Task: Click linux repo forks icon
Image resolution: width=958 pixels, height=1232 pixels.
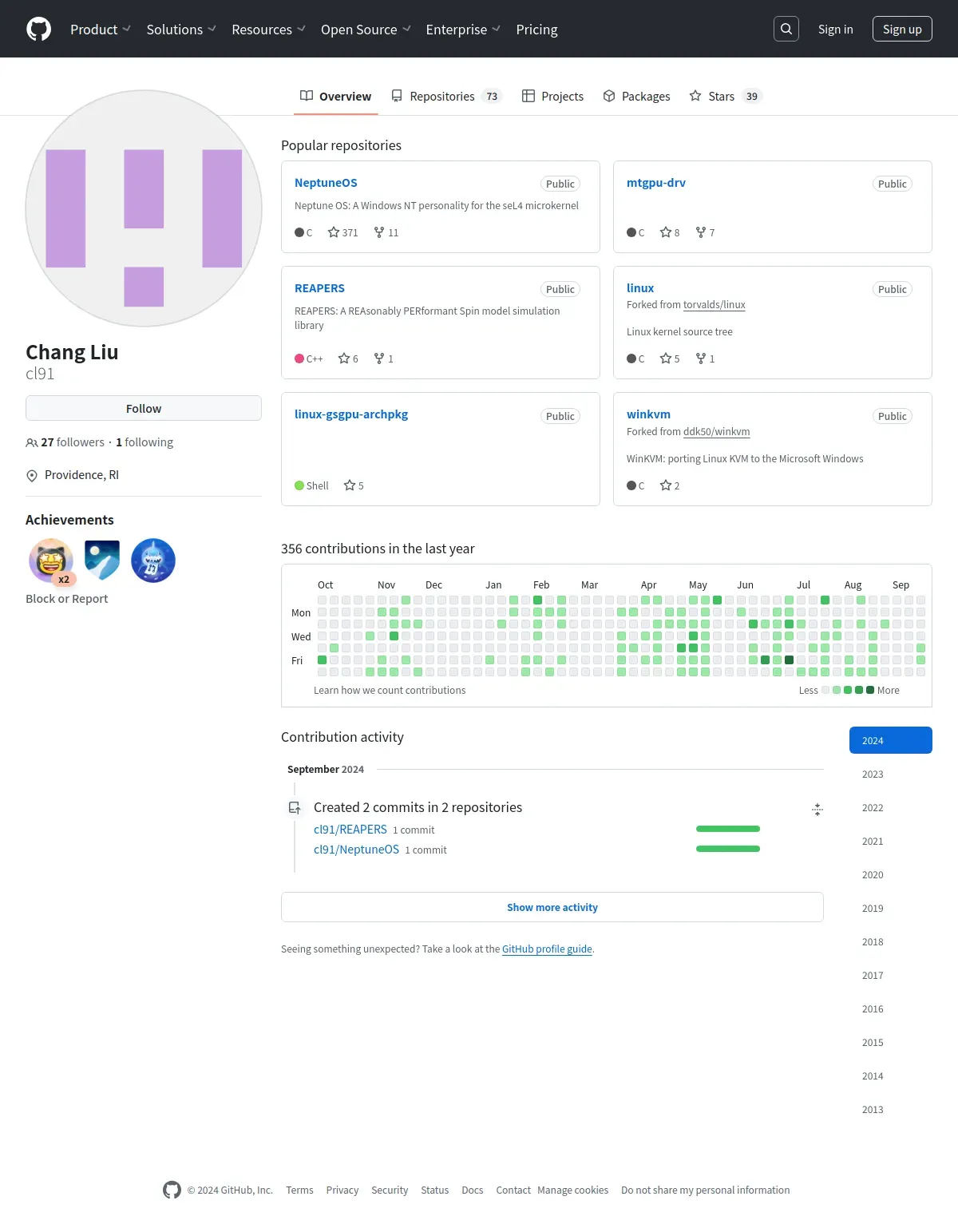Action: (x=701, y=359)
